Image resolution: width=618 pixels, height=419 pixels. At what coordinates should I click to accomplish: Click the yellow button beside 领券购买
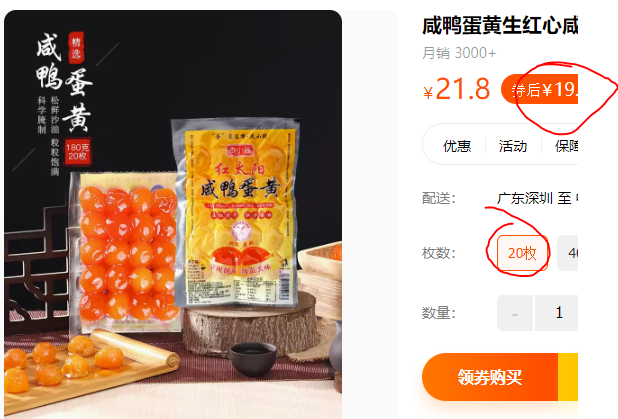pyautogui.click(x=568, y=377)
